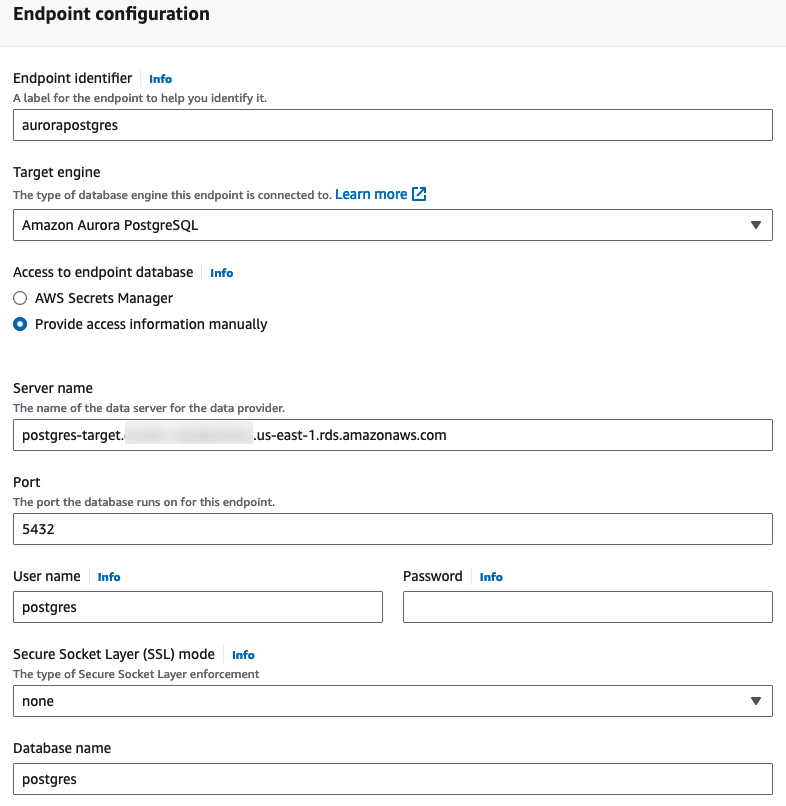Open the Learn more link for target engine
This screenshot has height=806, width=786.
(x=371, y=194)
